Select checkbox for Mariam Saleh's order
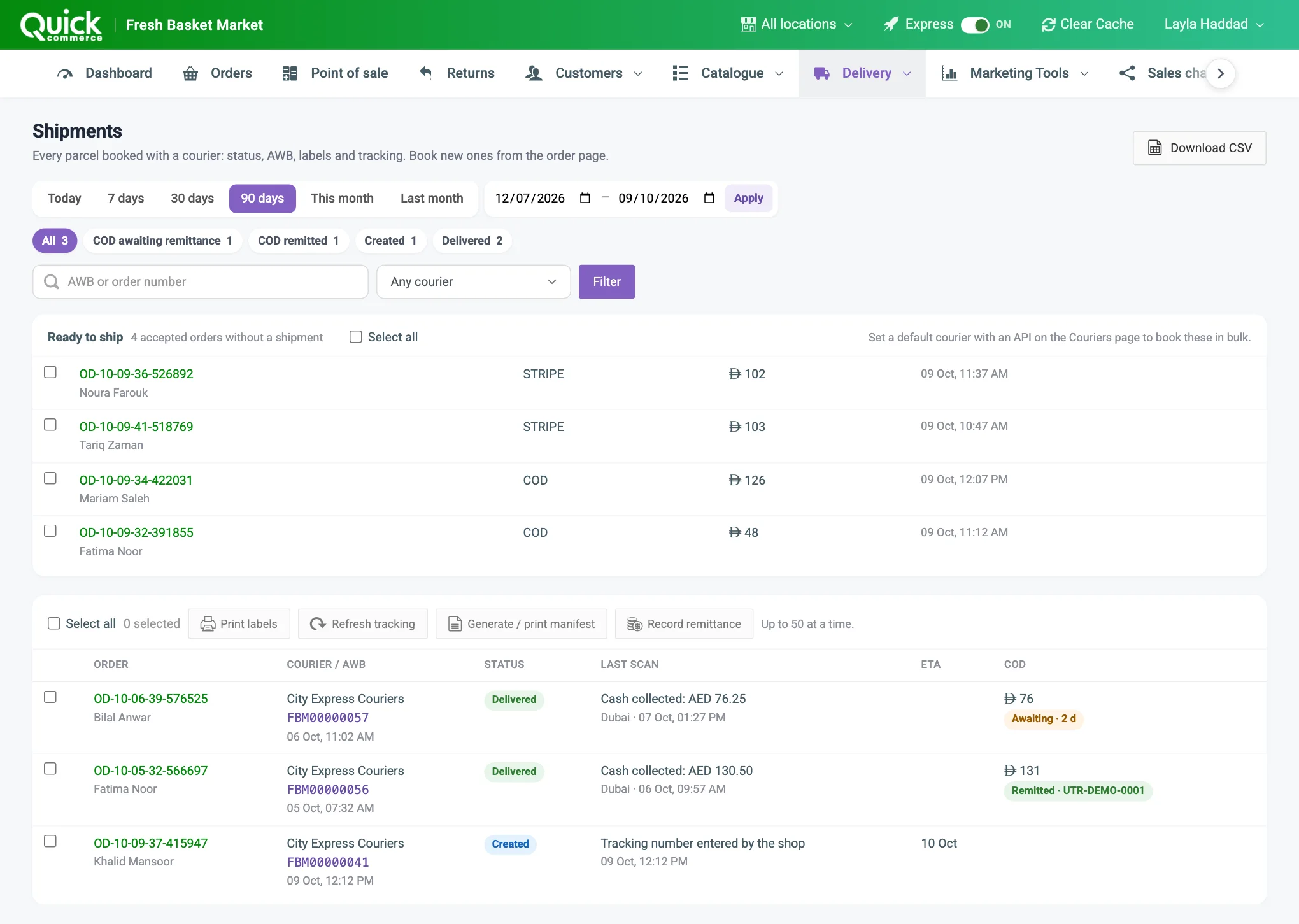The image size is (1299, 924). point(50,478)
